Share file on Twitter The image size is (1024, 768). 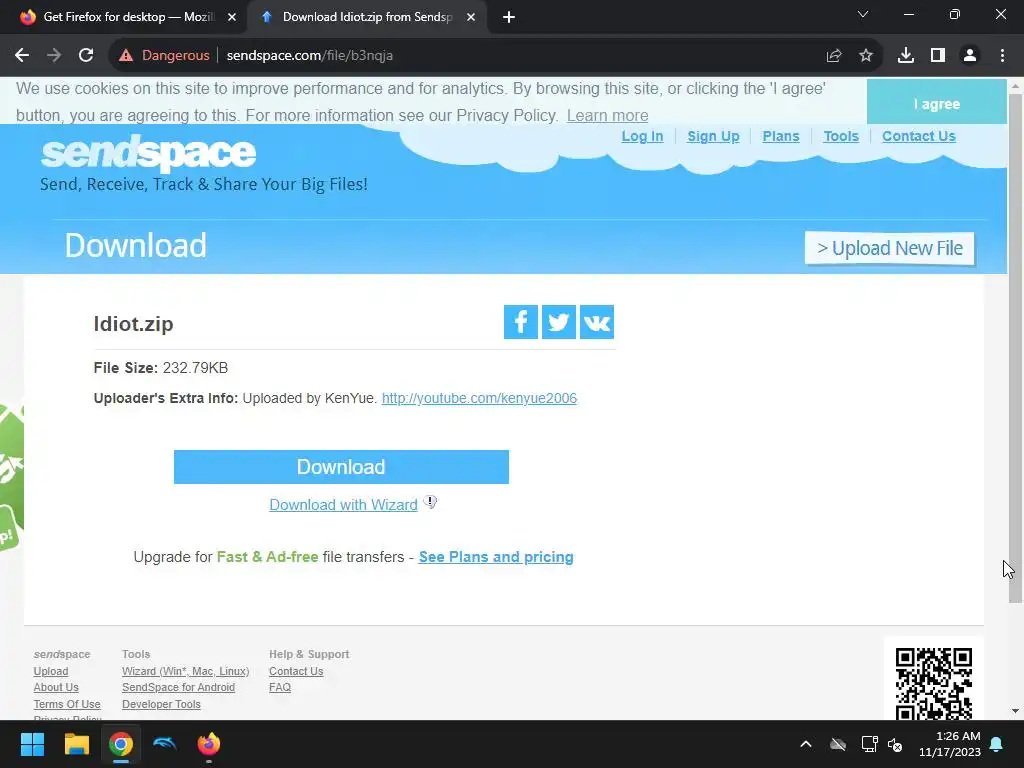[x=558, y=322]
